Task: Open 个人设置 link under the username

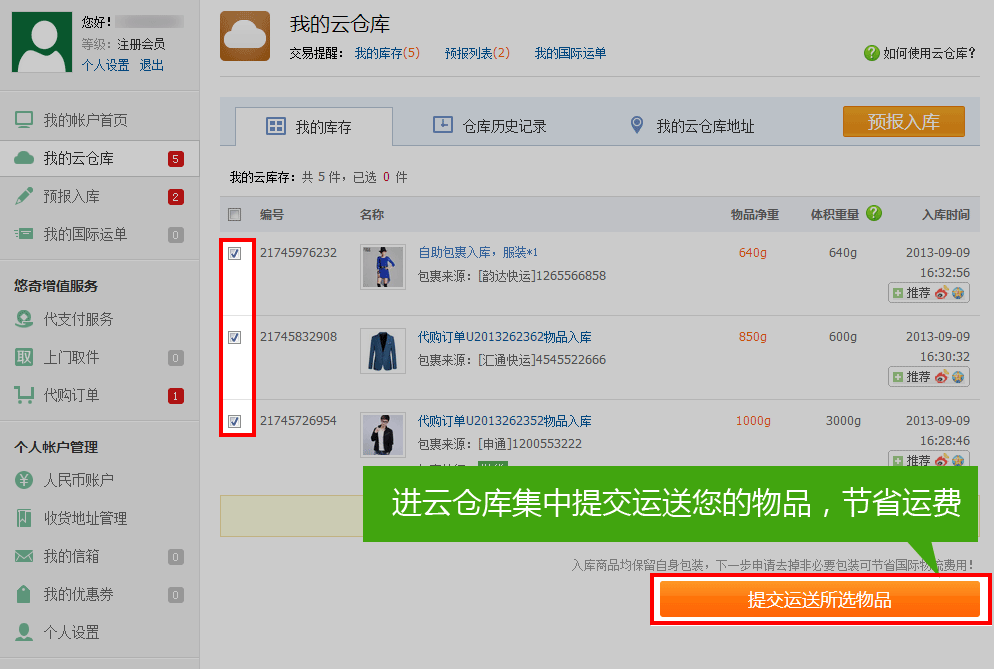Action: pos(105,65)
